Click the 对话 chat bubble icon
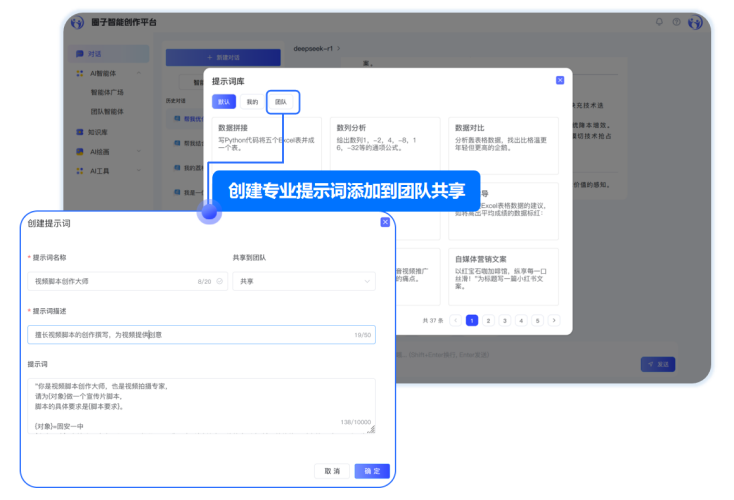This screenshot has width=734, height=500. 80,54
